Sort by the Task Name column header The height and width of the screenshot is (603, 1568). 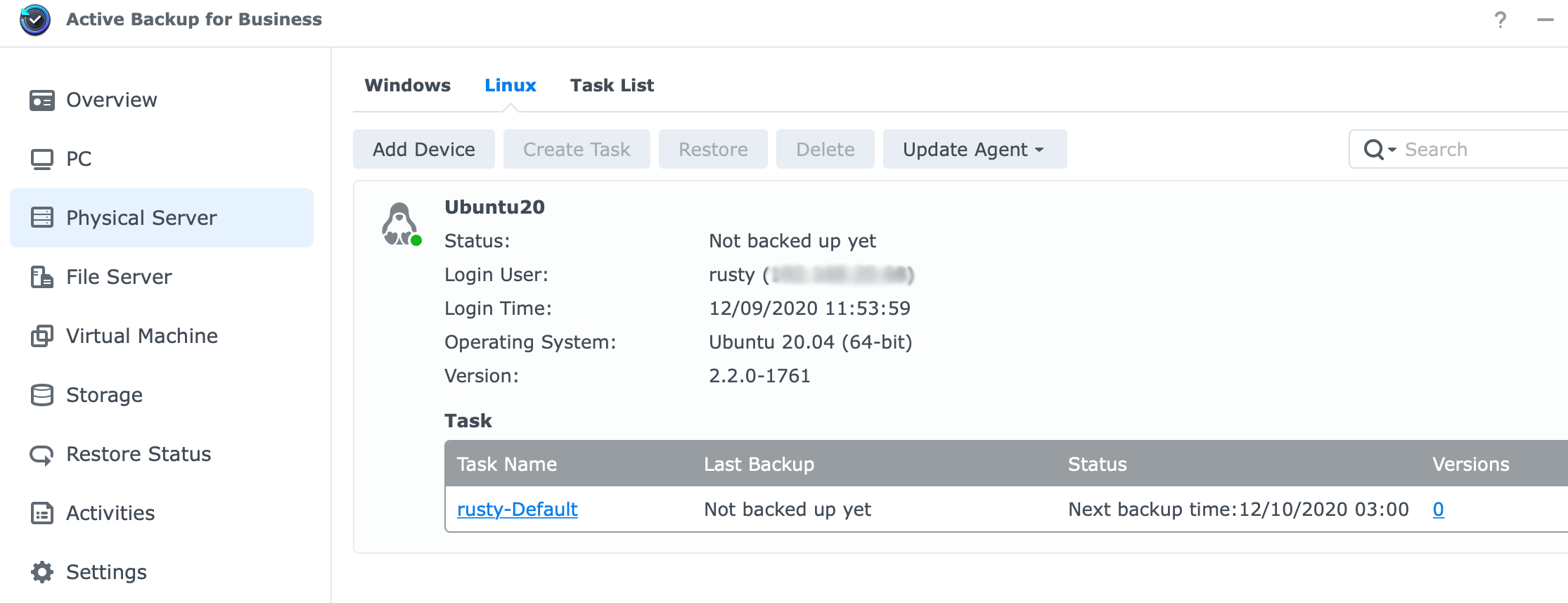(507, 464)
